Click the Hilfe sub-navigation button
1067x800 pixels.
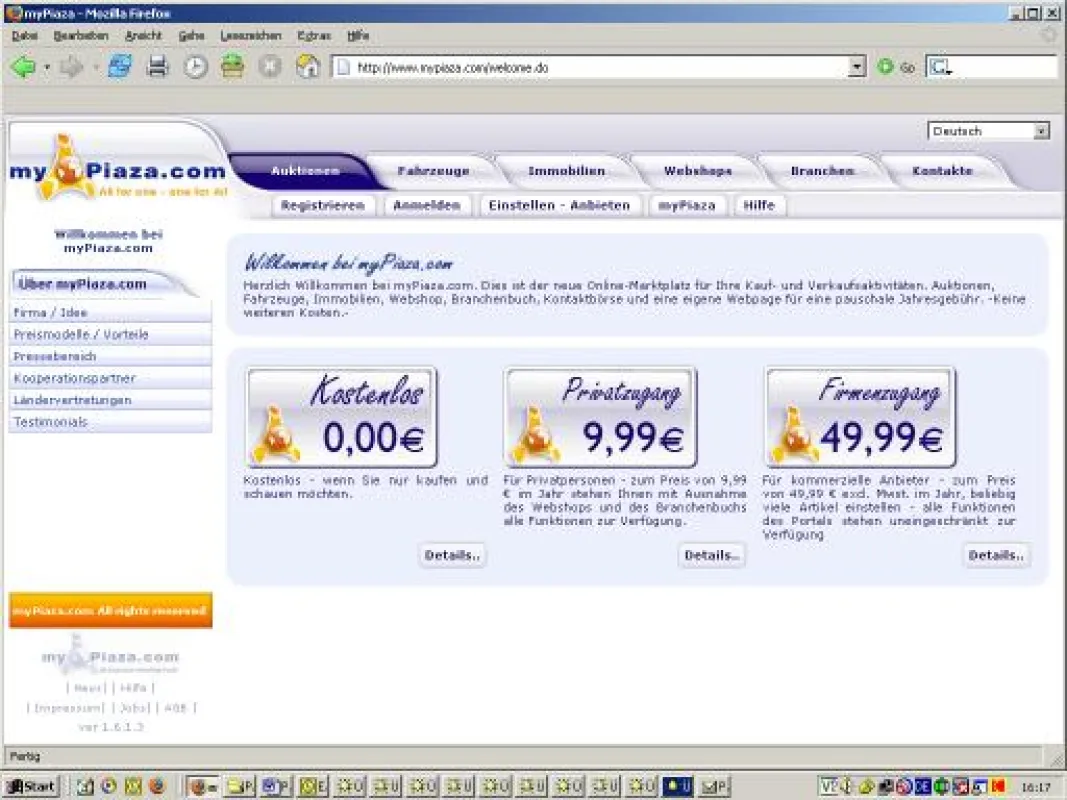(759, 205)
